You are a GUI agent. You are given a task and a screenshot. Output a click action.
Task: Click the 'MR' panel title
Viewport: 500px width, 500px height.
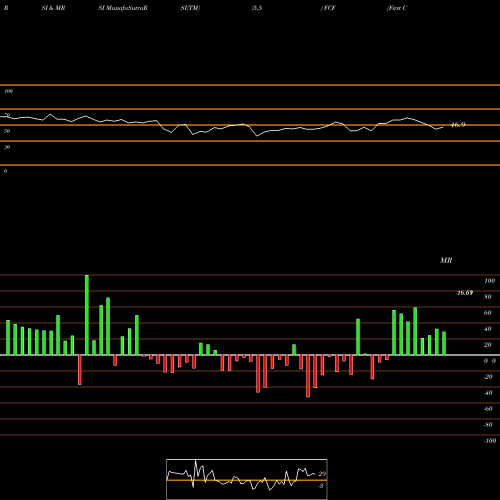click(446, 260)
